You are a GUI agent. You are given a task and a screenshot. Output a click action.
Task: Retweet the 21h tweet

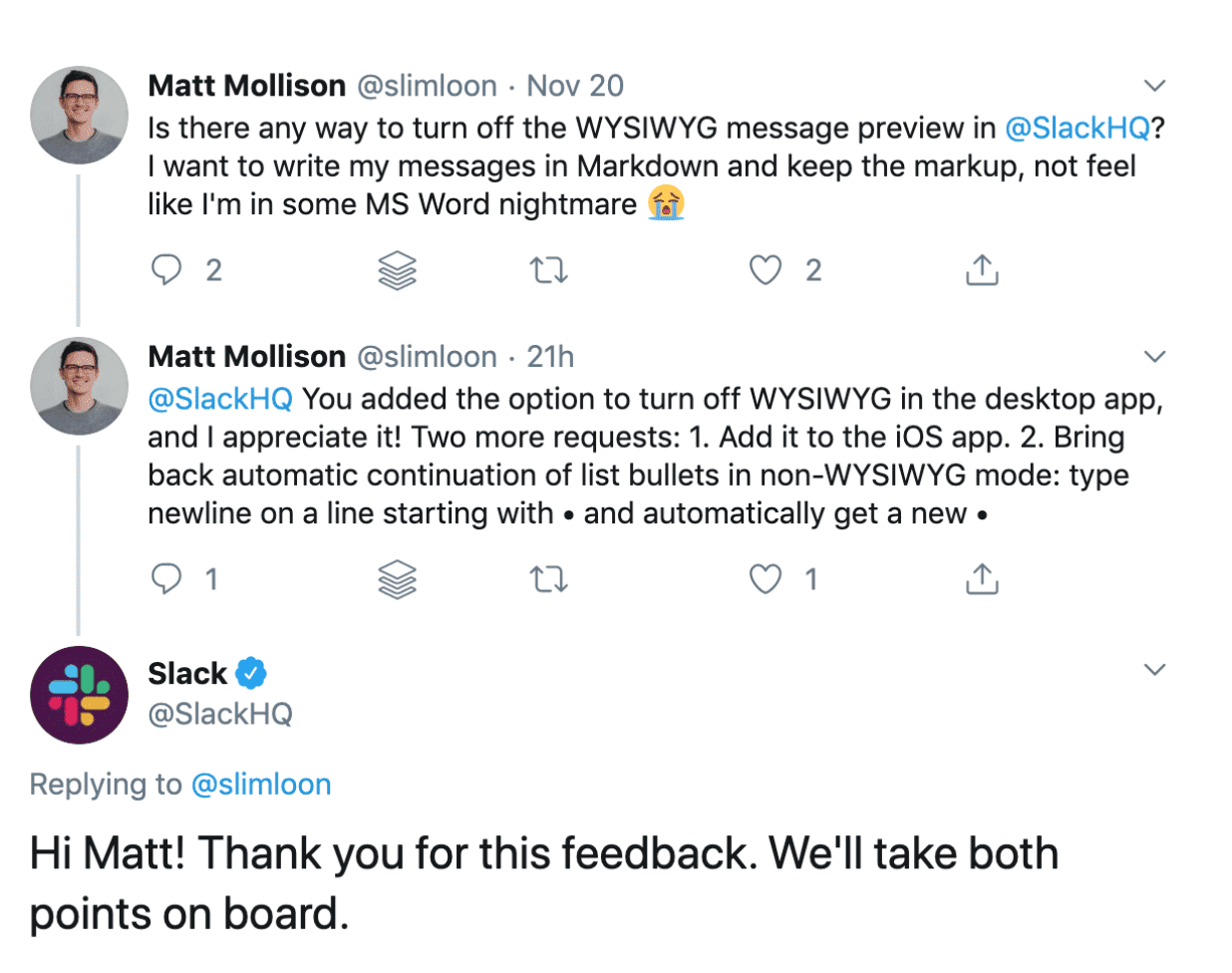coord(546,578)
